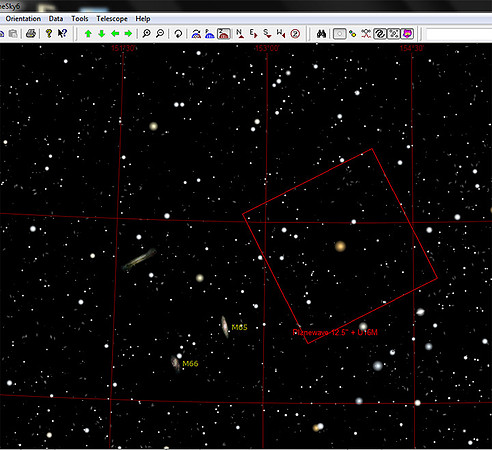Click the red circled Z zenith icon
Viewport: 492px width, 450px height.
tap(295, 34)
